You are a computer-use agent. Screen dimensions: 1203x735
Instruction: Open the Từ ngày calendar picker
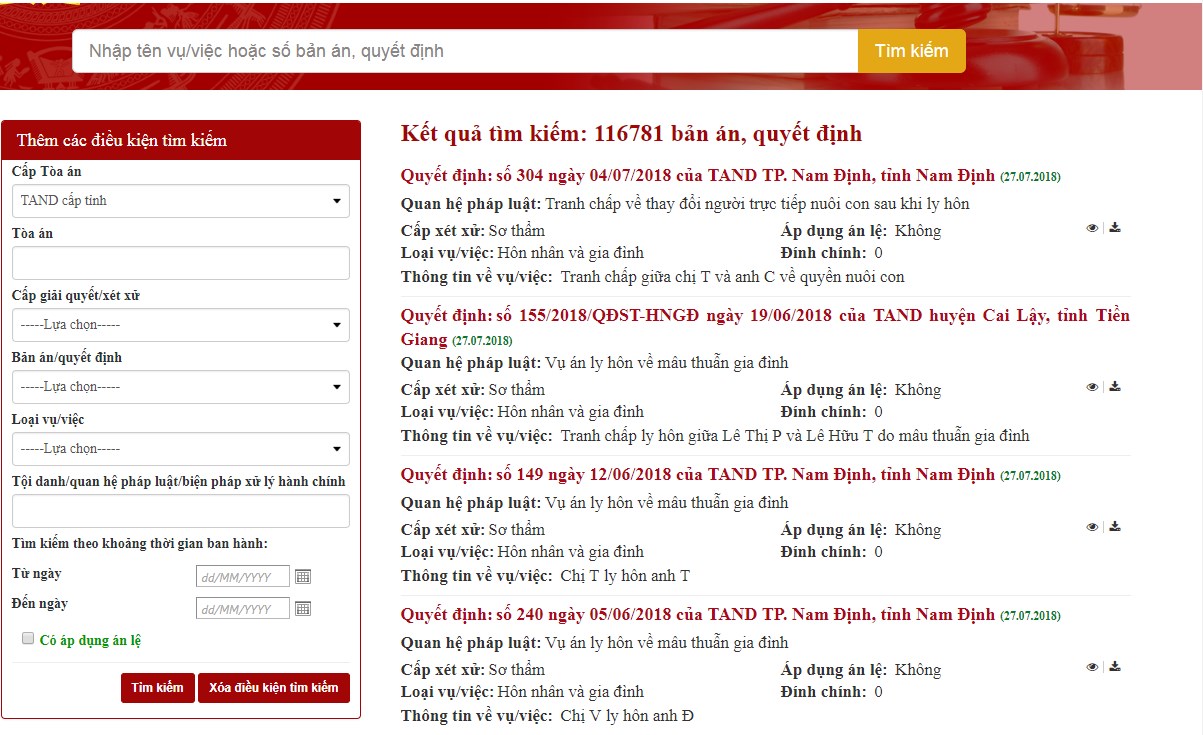[303, 577]
